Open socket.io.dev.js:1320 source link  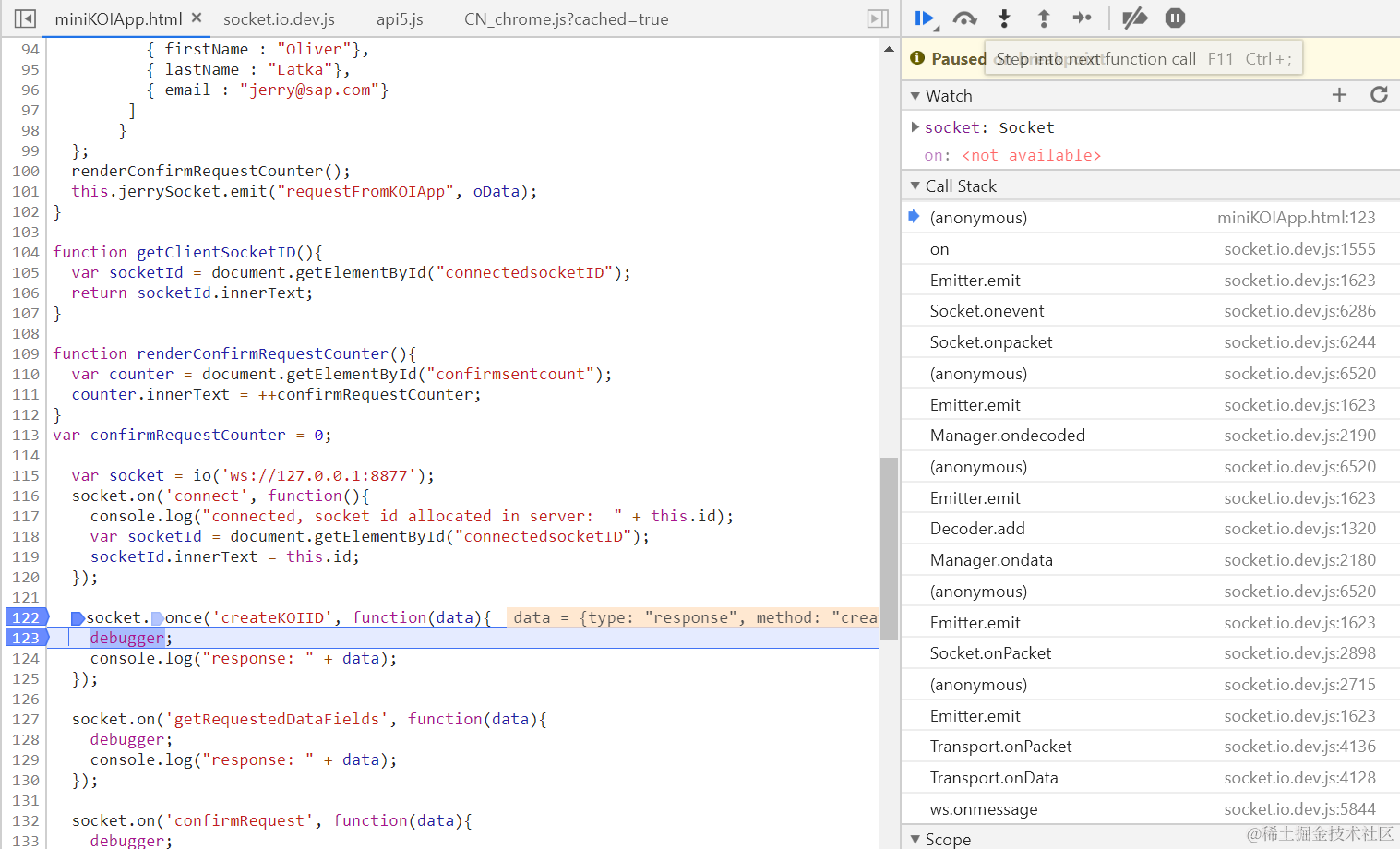[1299, 529]
